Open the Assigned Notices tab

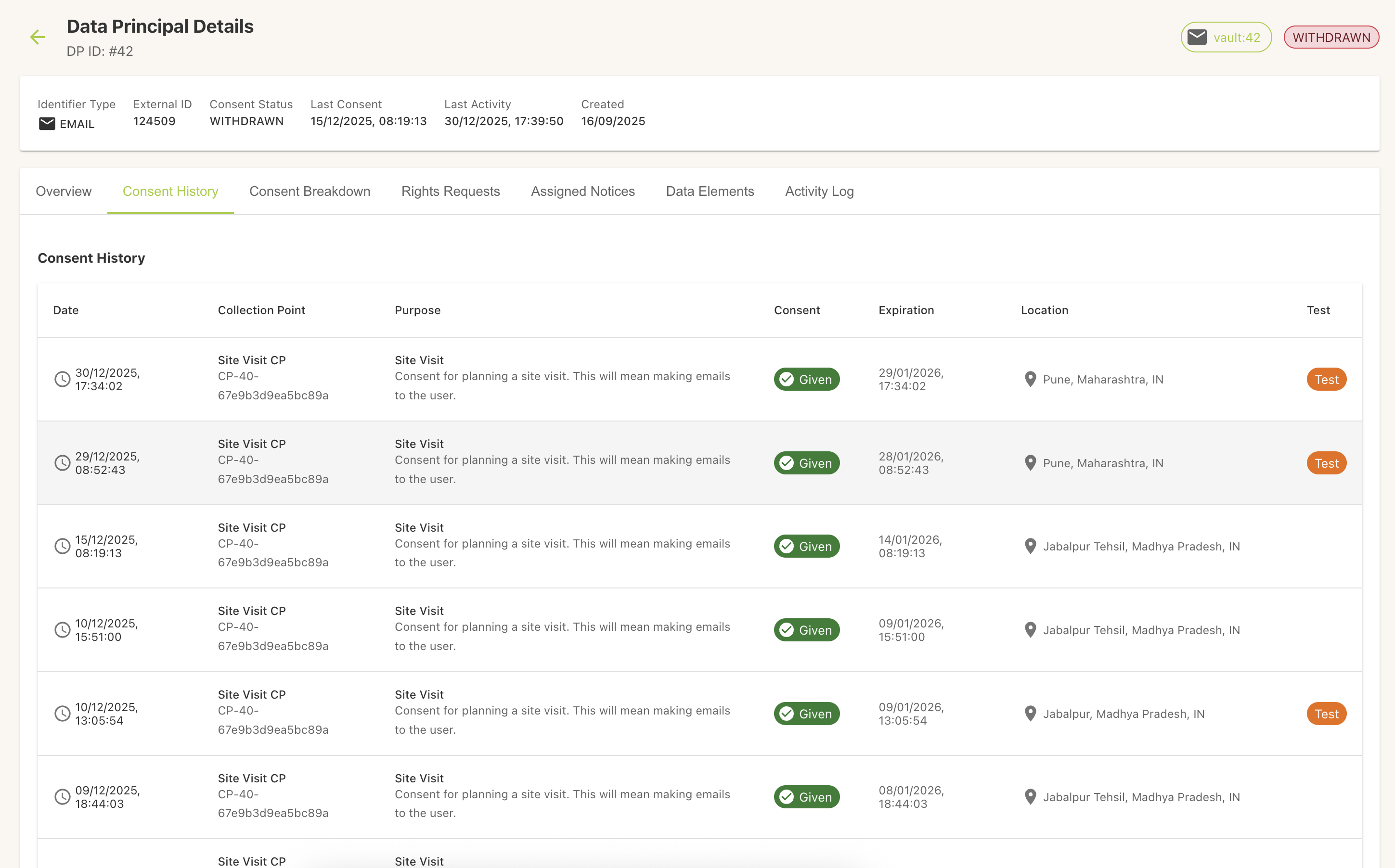pos(582,191)
